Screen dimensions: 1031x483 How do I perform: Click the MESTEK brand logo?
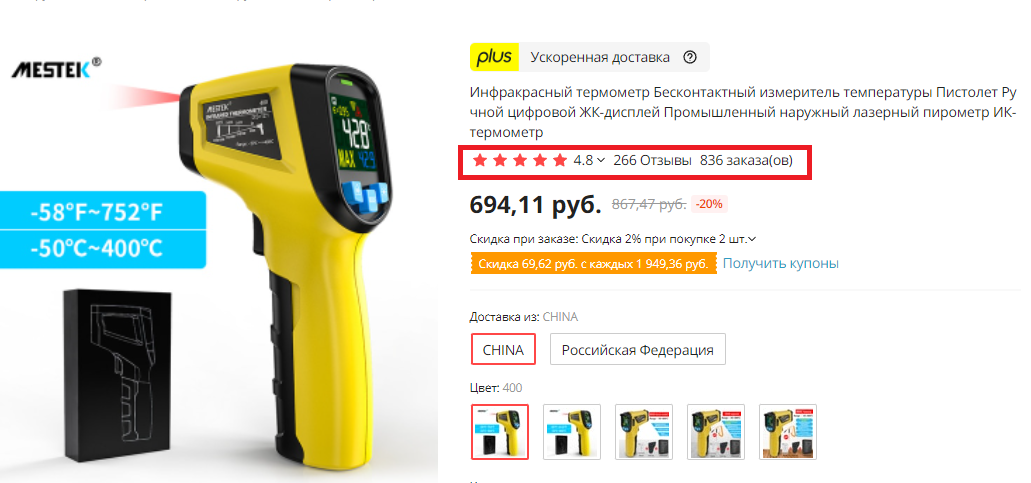point(57,68)
